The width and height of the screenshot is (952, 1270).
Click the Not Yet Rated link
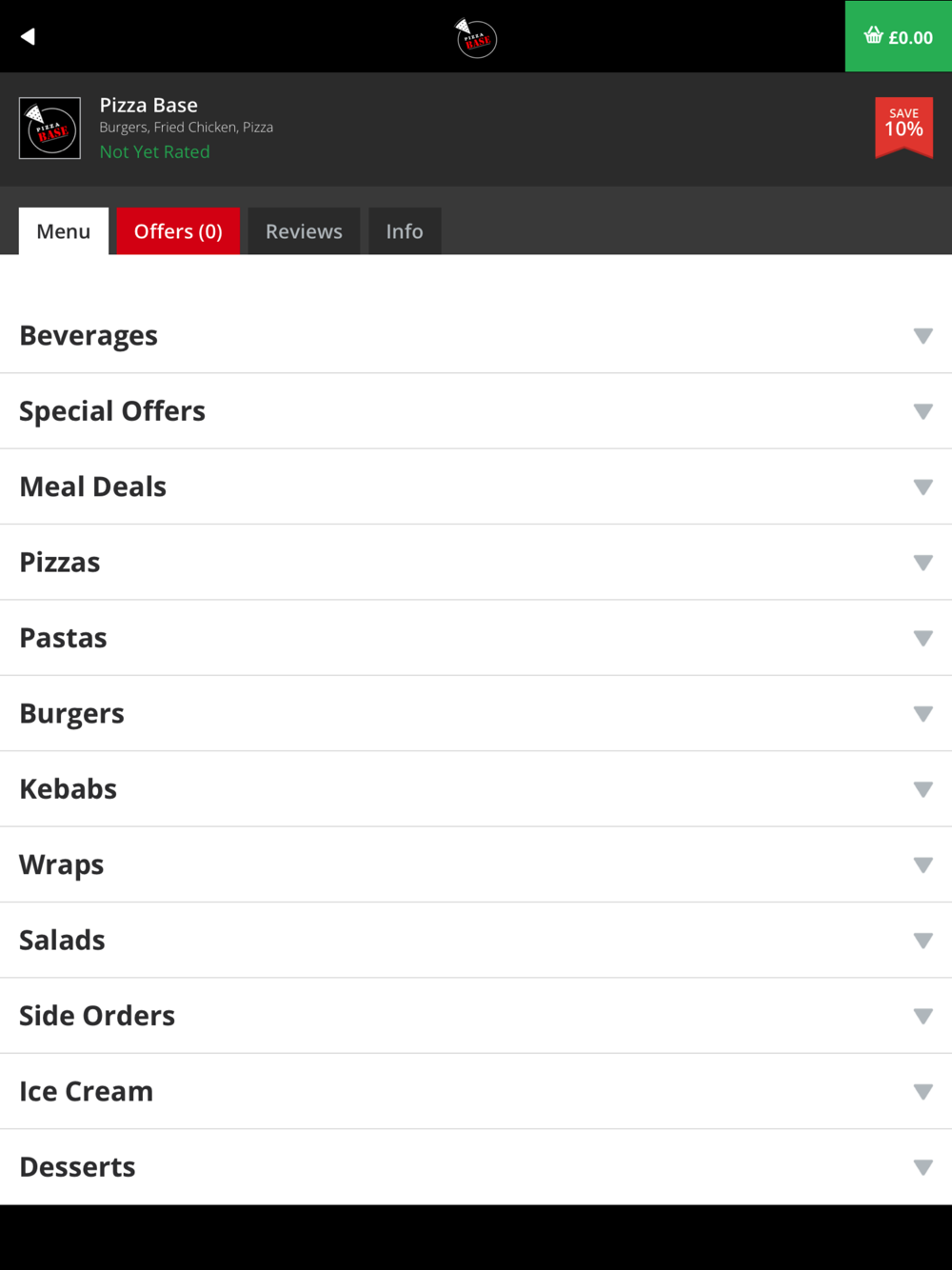click(x=155, y=151)
